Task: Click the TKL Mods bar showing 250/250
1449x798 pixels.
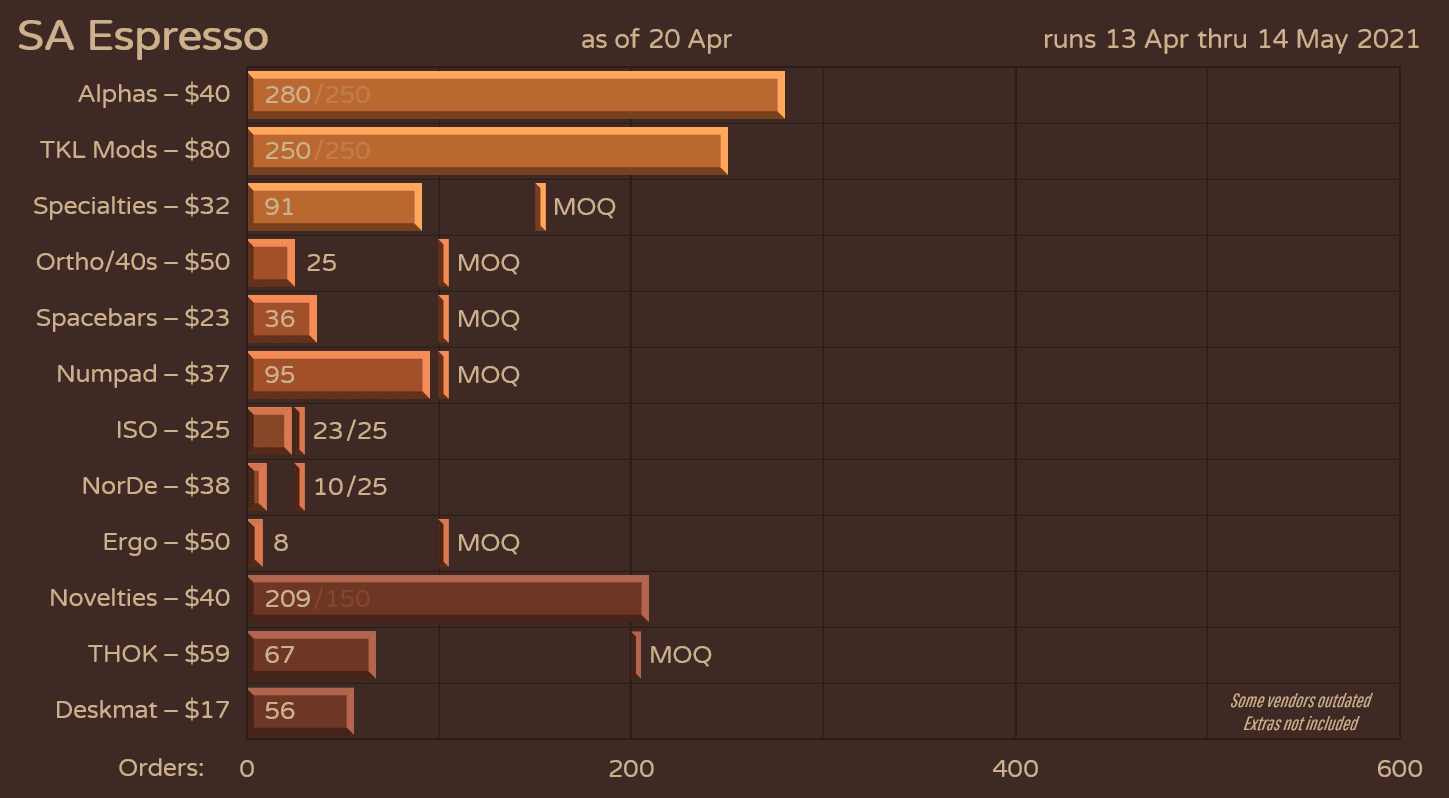Action: coord(487,151)
